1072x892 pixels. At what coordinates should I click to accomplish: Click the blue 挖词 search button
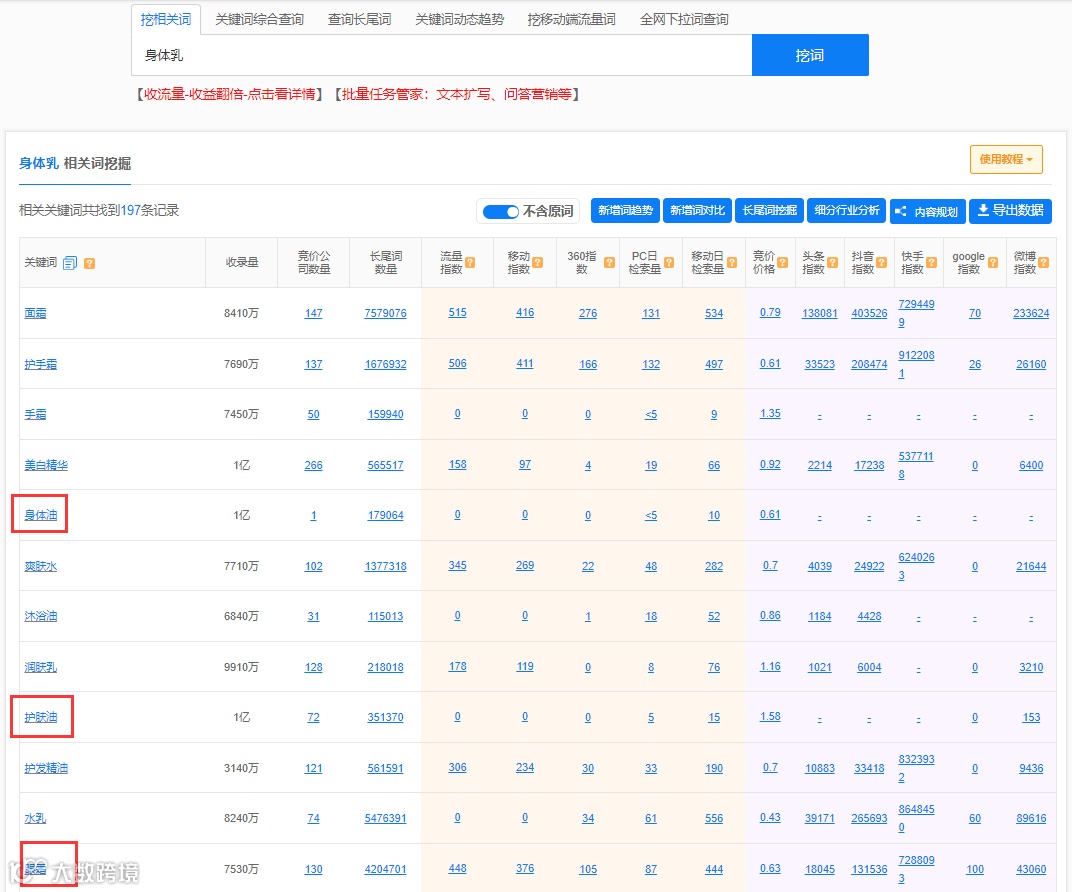[x=810, y=55]
